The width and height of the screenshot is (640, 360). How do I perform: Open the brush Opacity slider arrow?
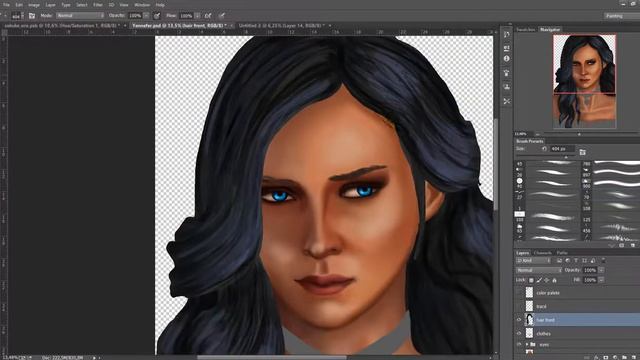(146, 16)
